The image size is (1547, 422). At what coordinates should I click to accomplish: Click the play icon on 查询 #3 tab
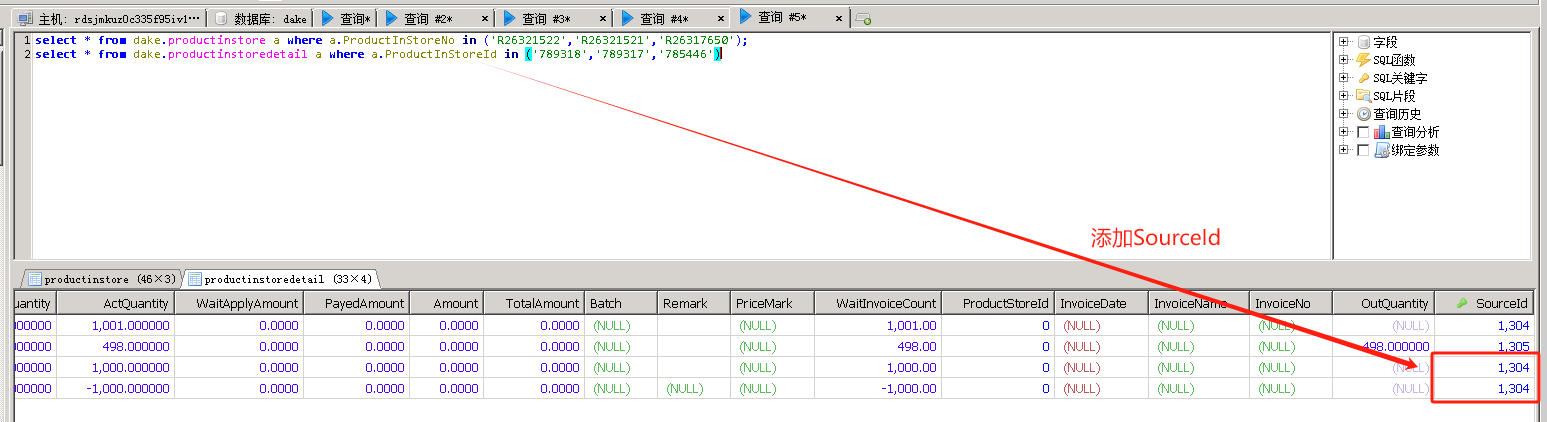pyautogui.click(x=510, y=18)
